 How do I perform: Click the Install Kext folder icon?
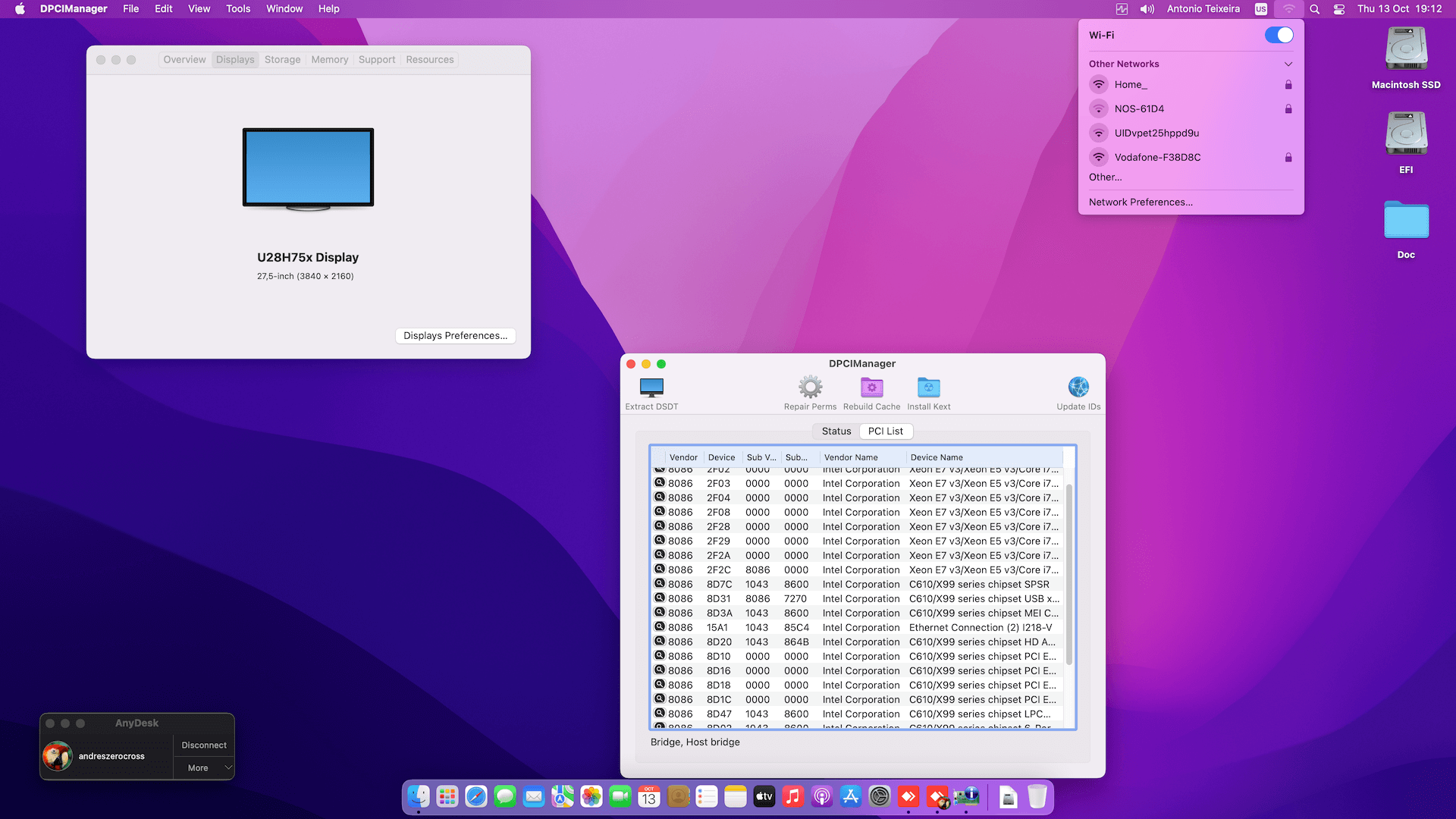tap(928, 388)
